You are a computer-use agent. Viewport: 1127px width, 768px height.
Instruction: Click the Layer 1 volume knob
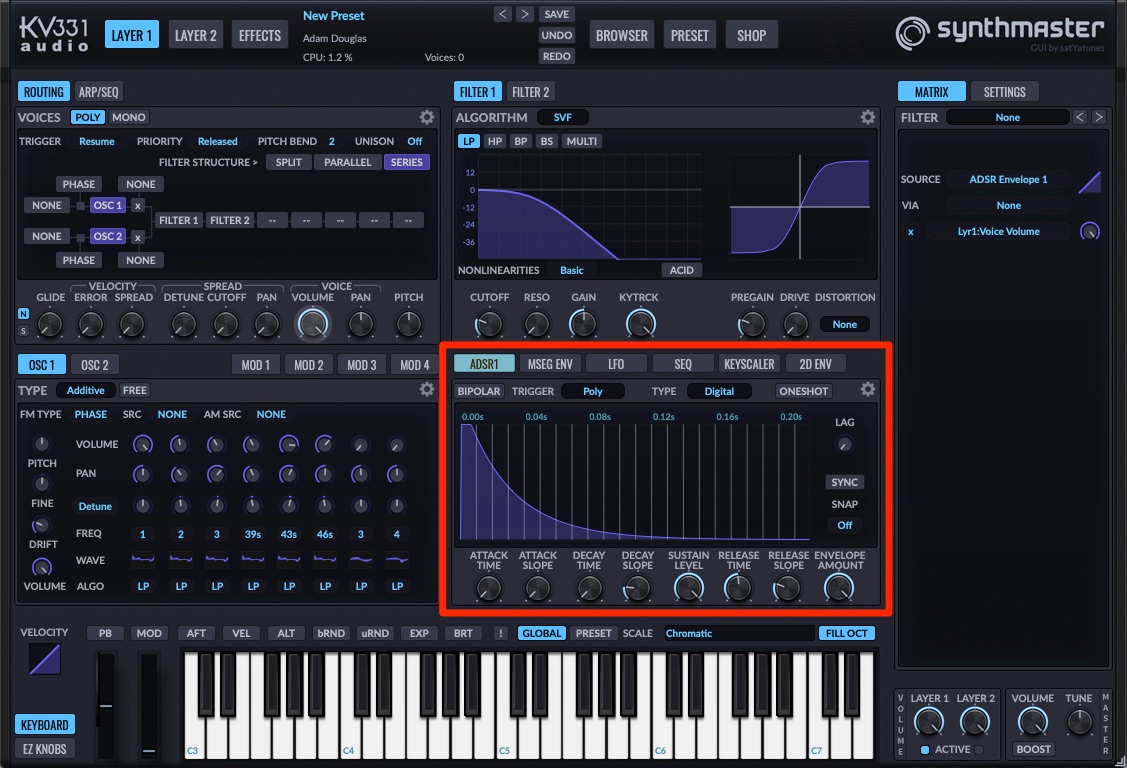pos(929,722)
